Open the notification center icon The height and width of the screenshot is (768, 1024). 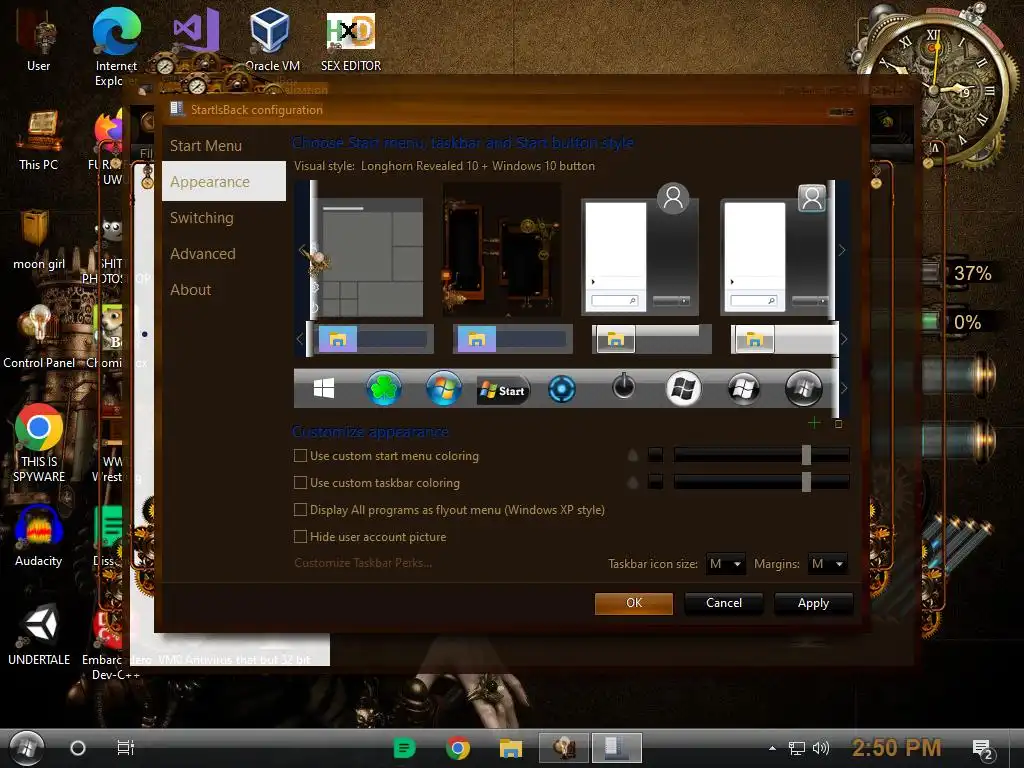pyautogui.click(x=983, y=750)
